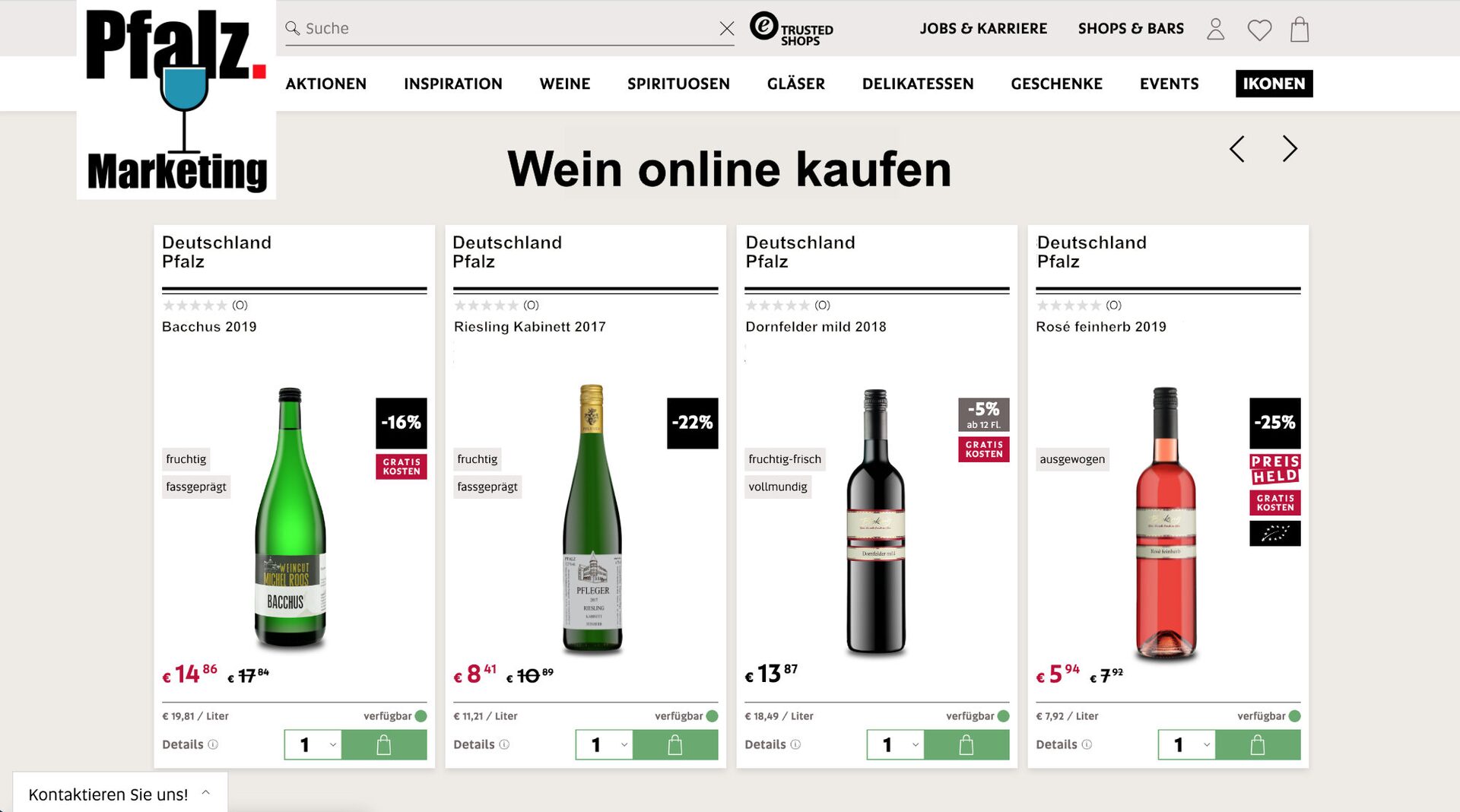This screenshot has height=812, width=1460.
Task: Add Riesling Kabinett 2017 to cart
Action: click(x=675, y=745)
